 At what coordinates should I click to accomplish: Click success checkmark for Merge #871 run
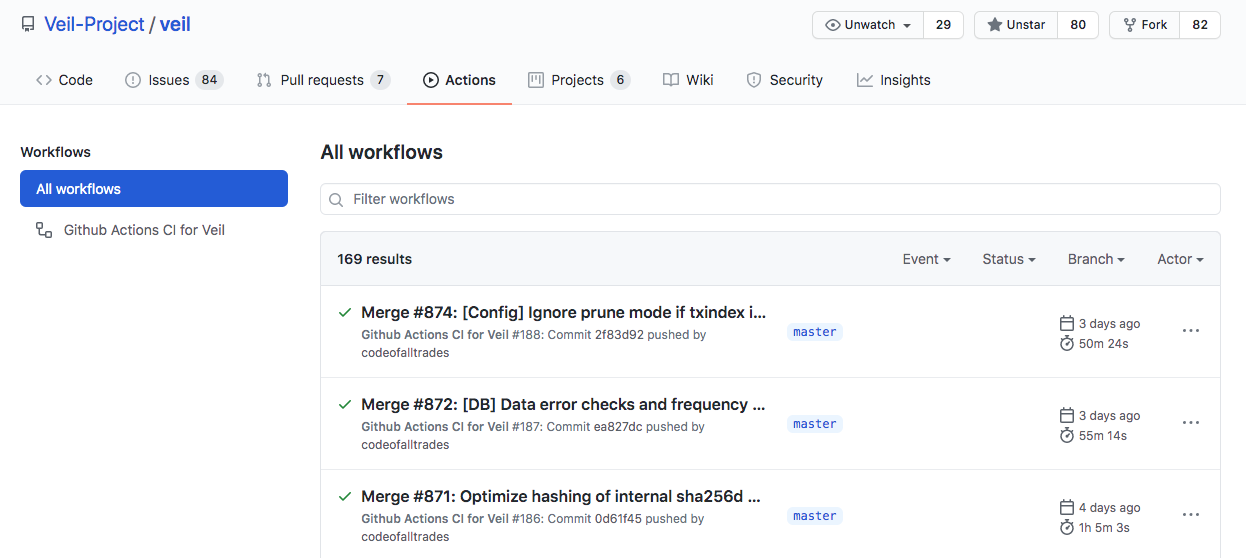344,497
